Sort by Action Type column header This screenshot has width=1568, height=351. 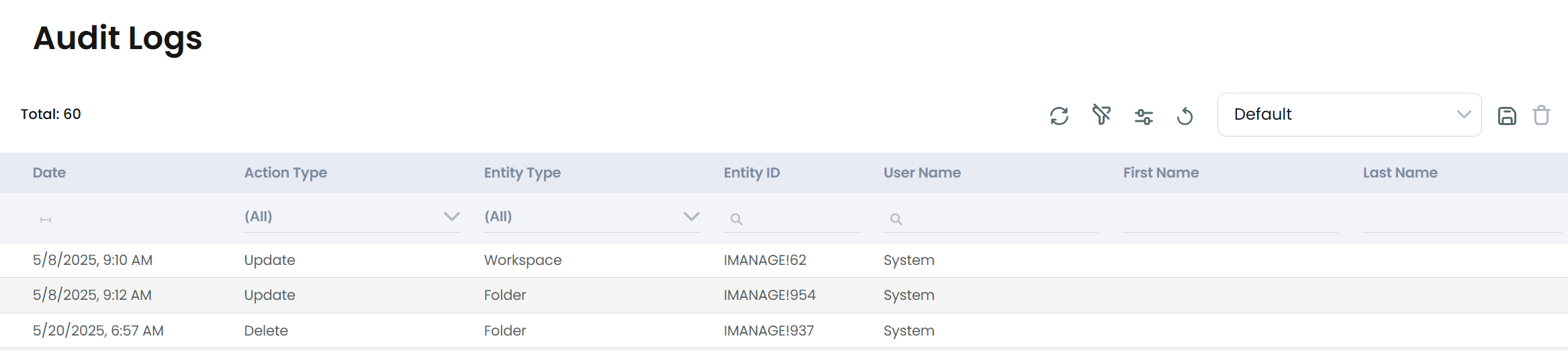285,173
